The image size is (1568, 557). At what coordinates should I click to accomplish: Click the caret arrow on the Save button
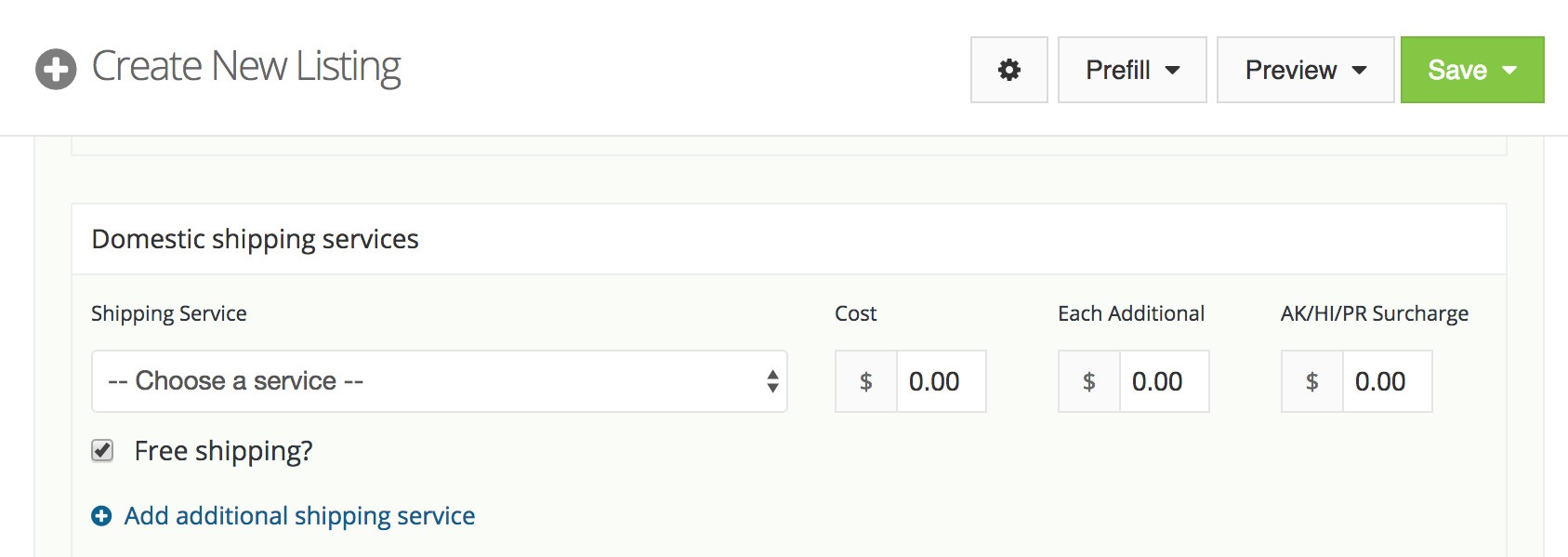pos(1509,71)
